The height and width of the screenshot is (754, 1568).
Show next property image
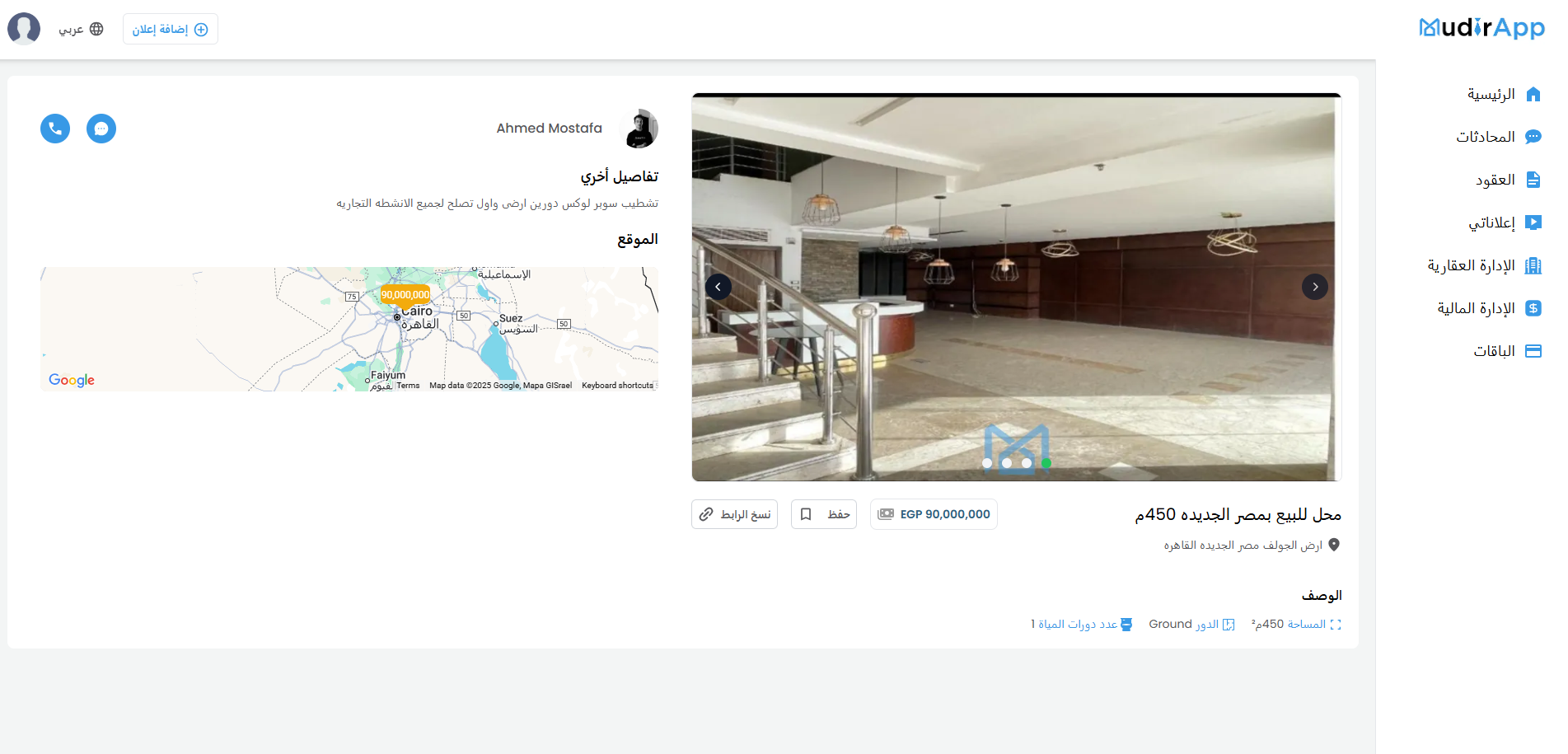[x=1314, y=287]
